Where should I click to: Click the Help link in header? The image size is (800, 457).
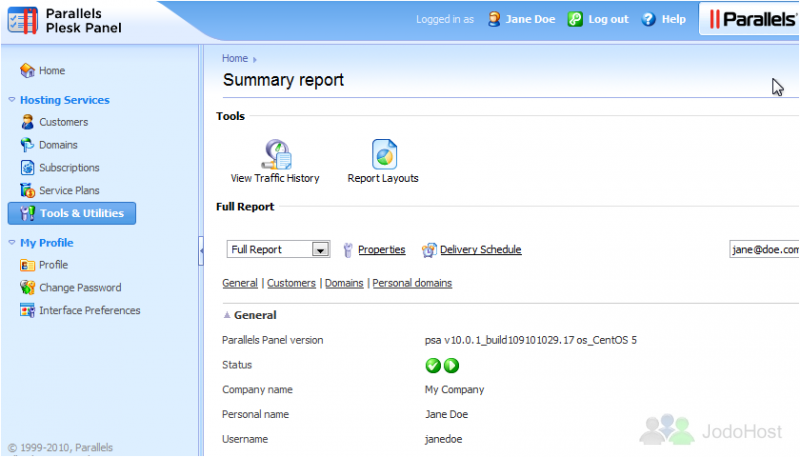point(673,19)
